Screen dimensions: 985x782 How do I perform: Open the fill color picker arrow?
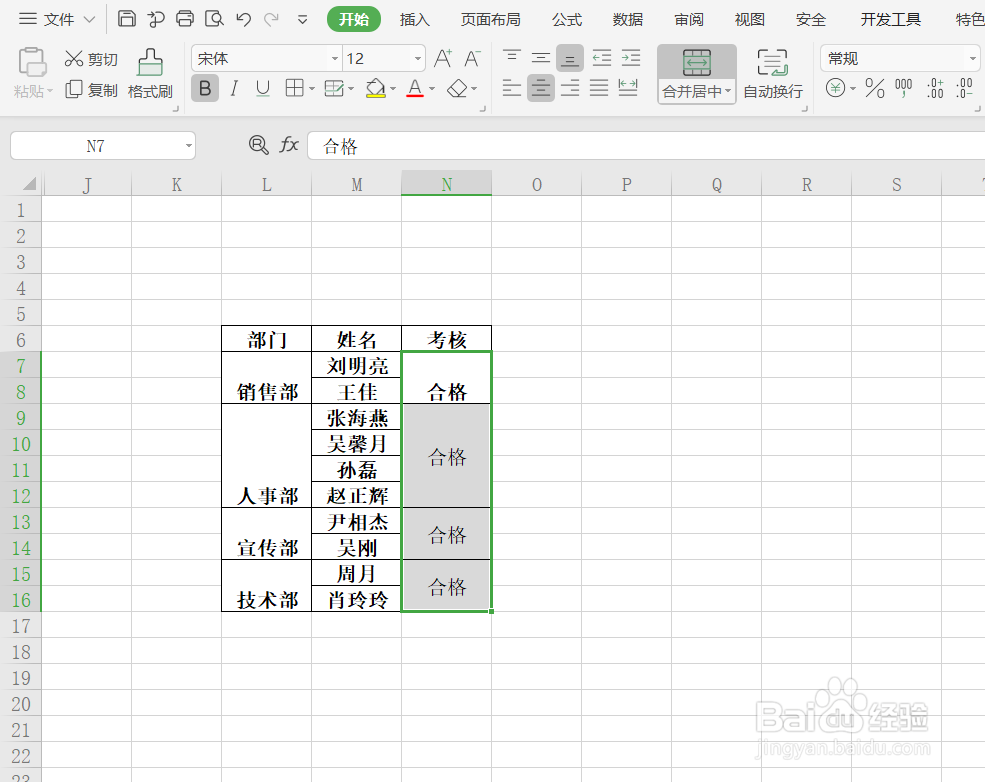point(393,89)
